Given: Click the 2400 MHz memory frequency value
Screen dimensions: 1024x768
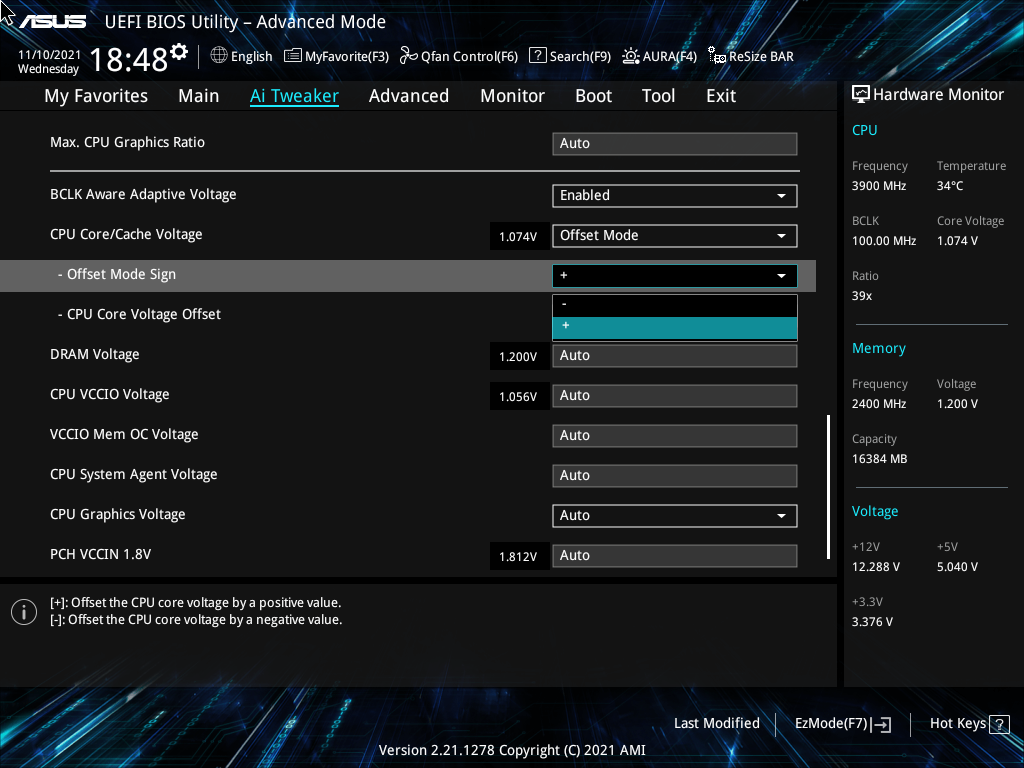Looking at the screenshot, I should click(879, 404).
